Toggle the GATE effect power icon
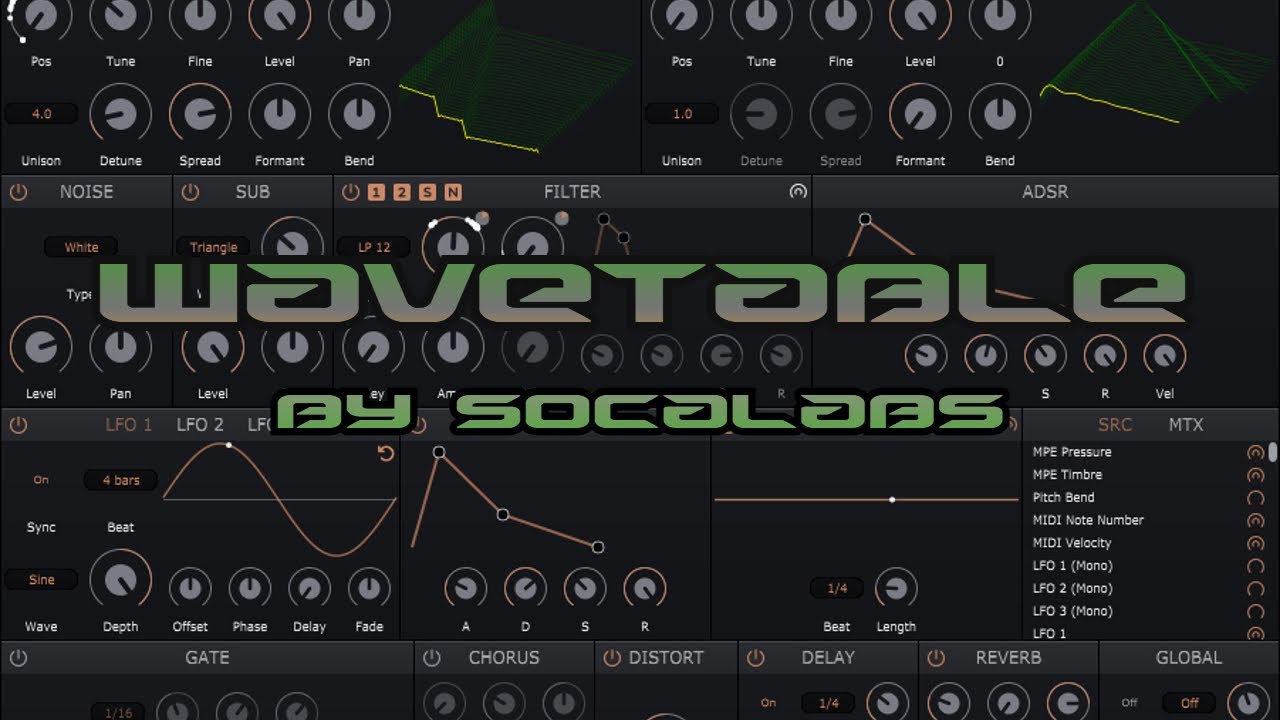Viewport: 1280px width, 720px height. 18,658
